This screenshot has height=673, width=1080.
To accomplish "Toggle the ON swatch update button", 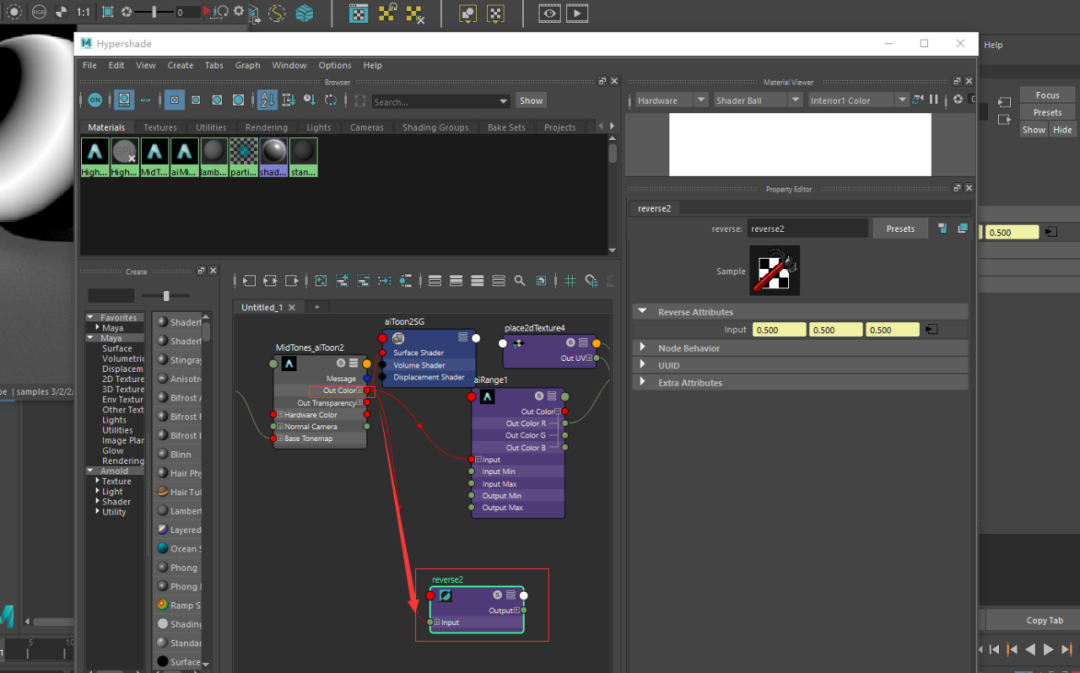I will (95, 101).
